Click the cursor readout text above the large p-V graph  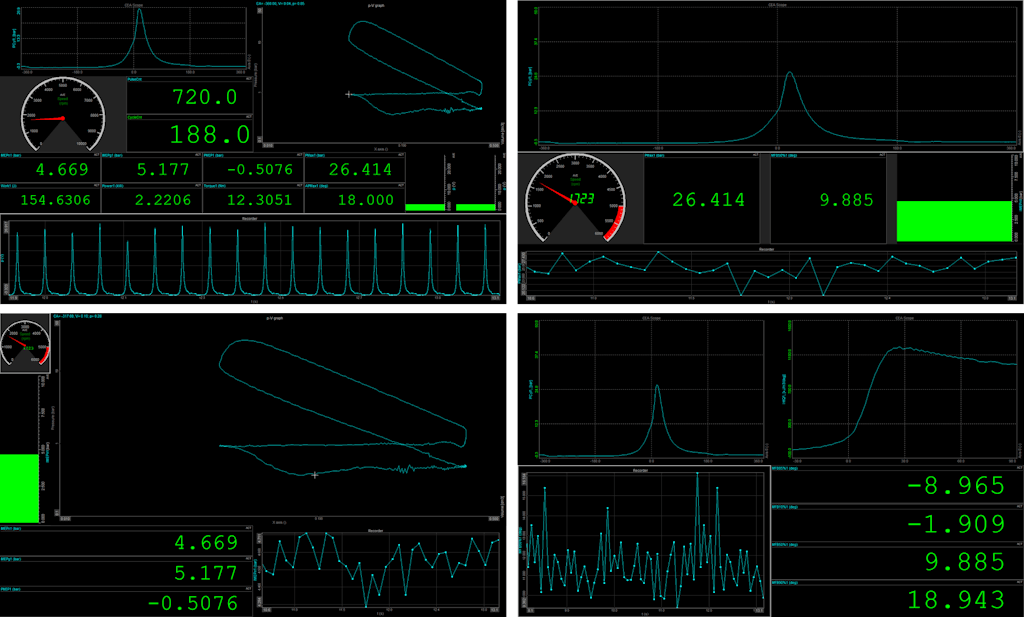point(78,316)
